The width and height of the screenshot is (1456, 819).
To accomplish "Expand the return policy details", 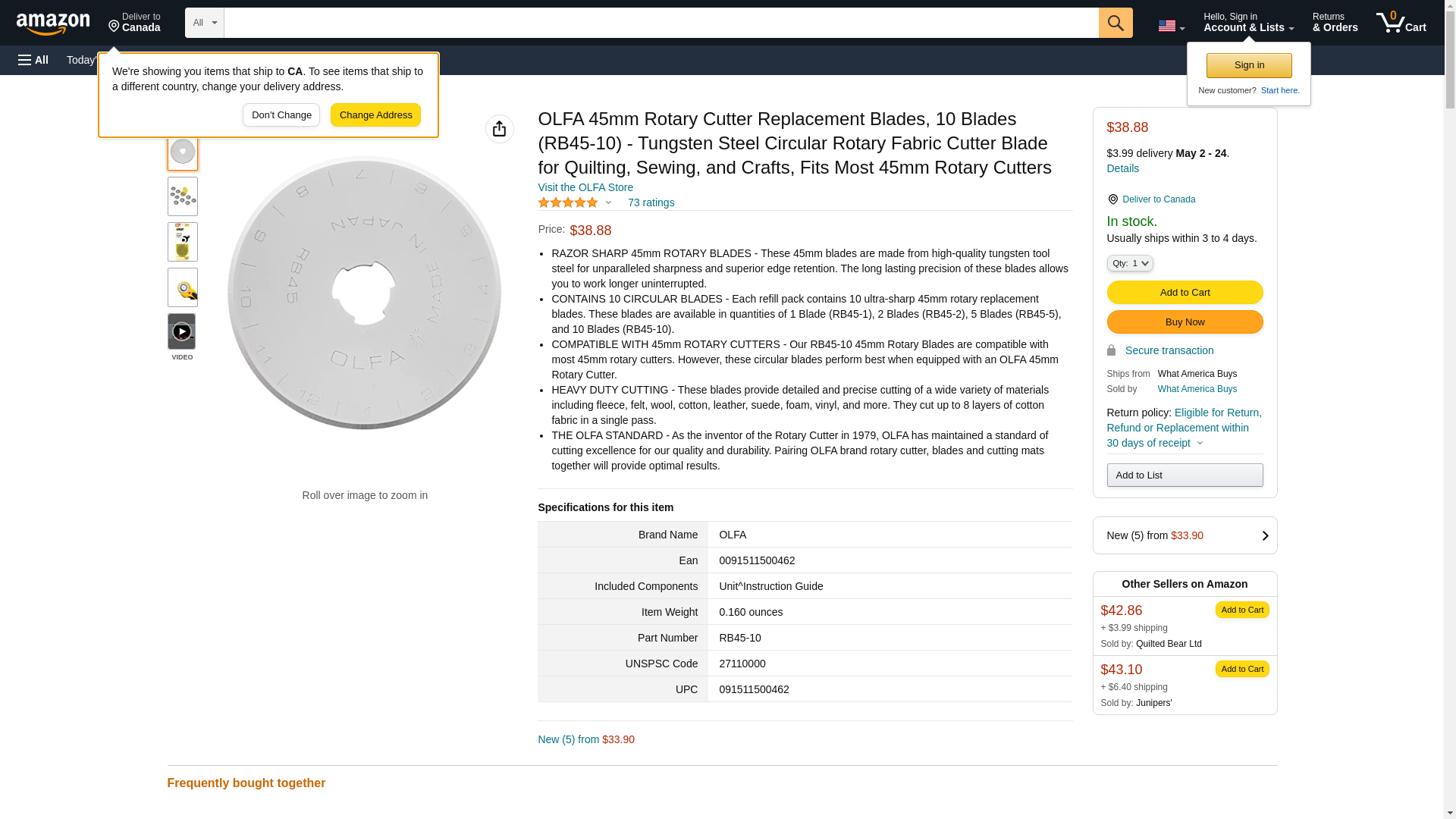I will coord(1200,443).
